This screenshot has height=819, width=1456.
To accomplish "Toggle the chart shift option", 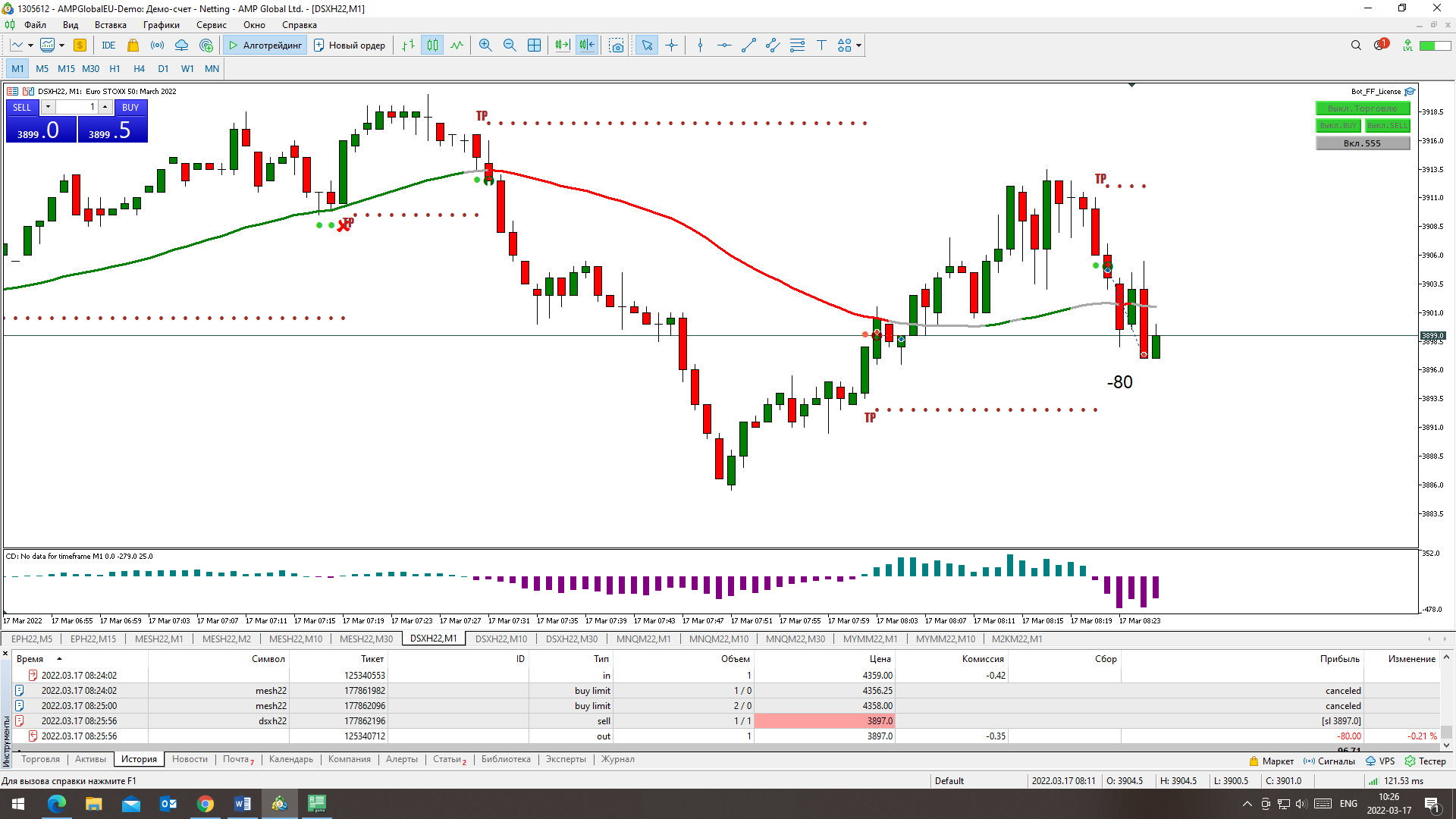I will [x=587, y=45].
